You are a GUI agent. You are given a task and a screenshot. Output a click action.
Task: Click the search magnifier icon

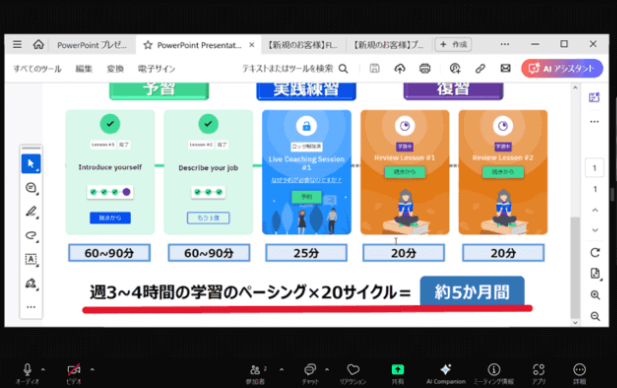coord(343,69)
